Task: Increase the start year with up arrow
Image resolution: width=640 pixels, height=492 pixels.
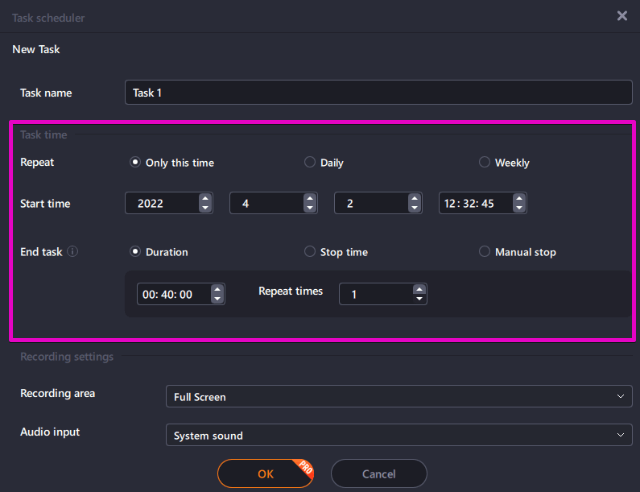Action: (205, 199)
